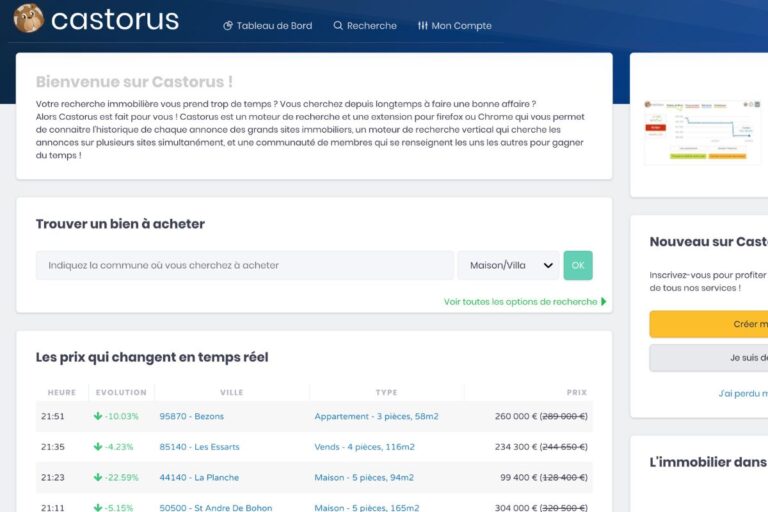The image size is (768, 512).
Task: Click the down arrow for -4.23% evolution
Action: tap(98, 446)
